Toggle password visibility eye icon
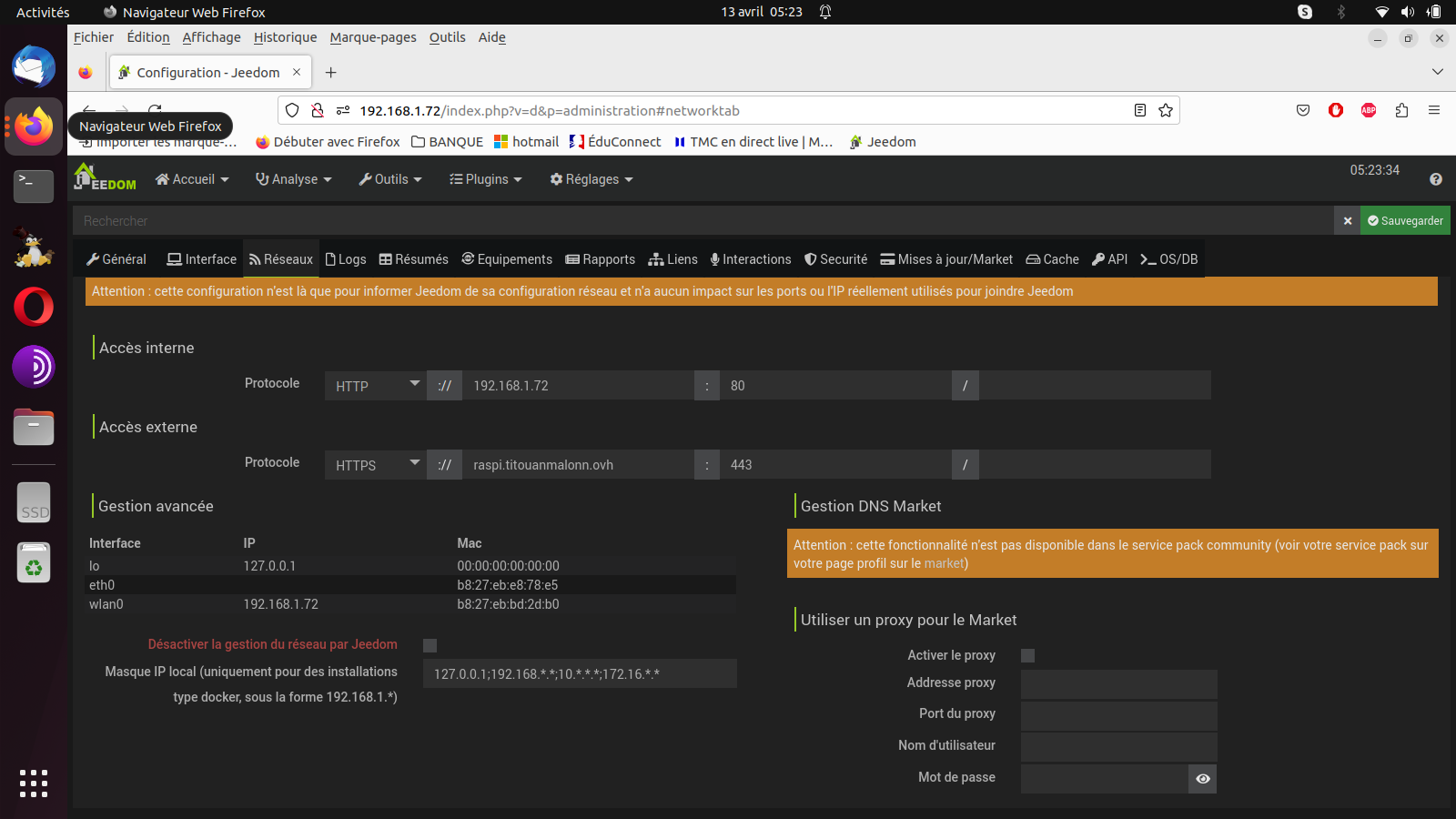The image size is (1456, 819). pyautogui.click(x=1202, y=779)
